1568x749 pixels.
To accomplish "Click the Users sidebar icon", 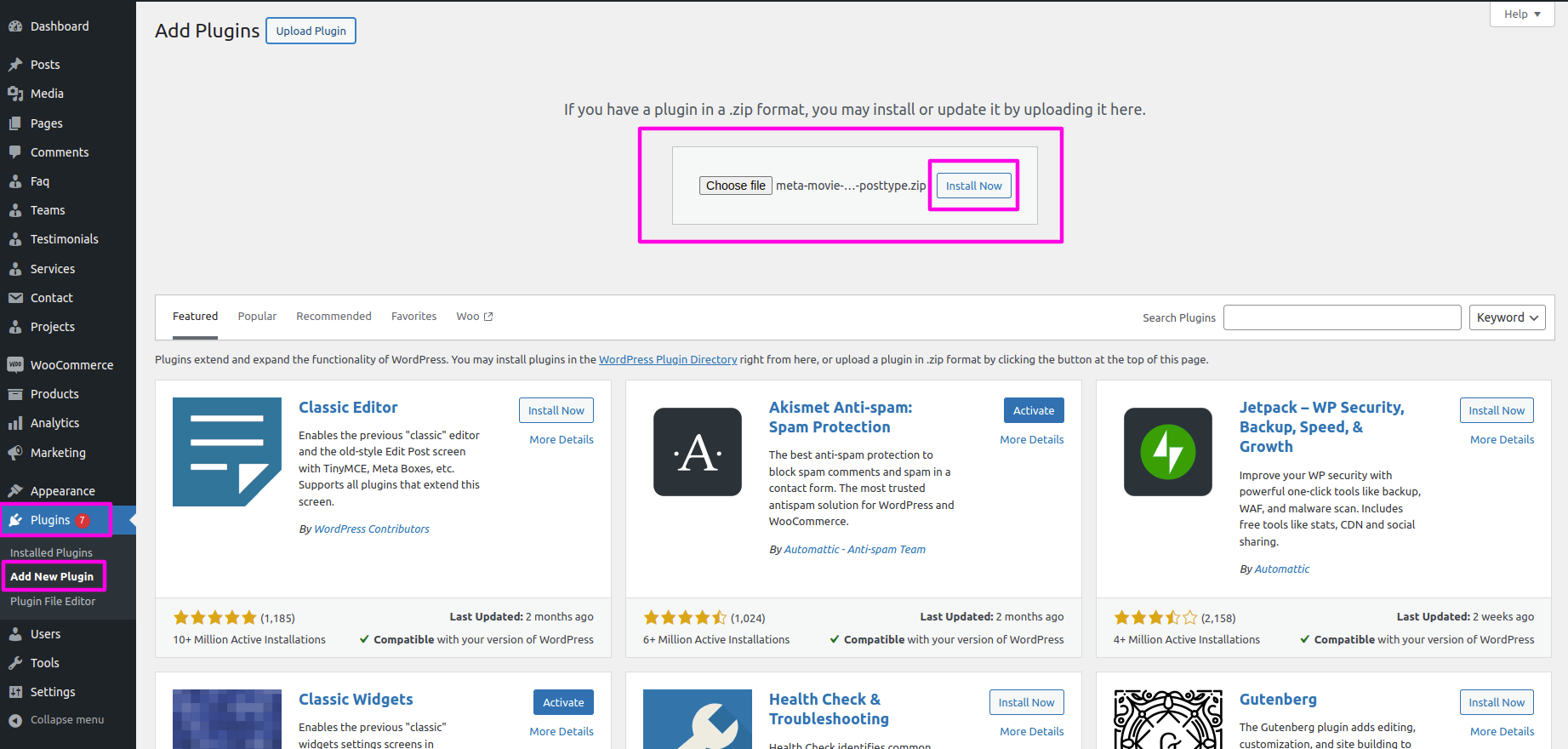I will tap(15, 634).
